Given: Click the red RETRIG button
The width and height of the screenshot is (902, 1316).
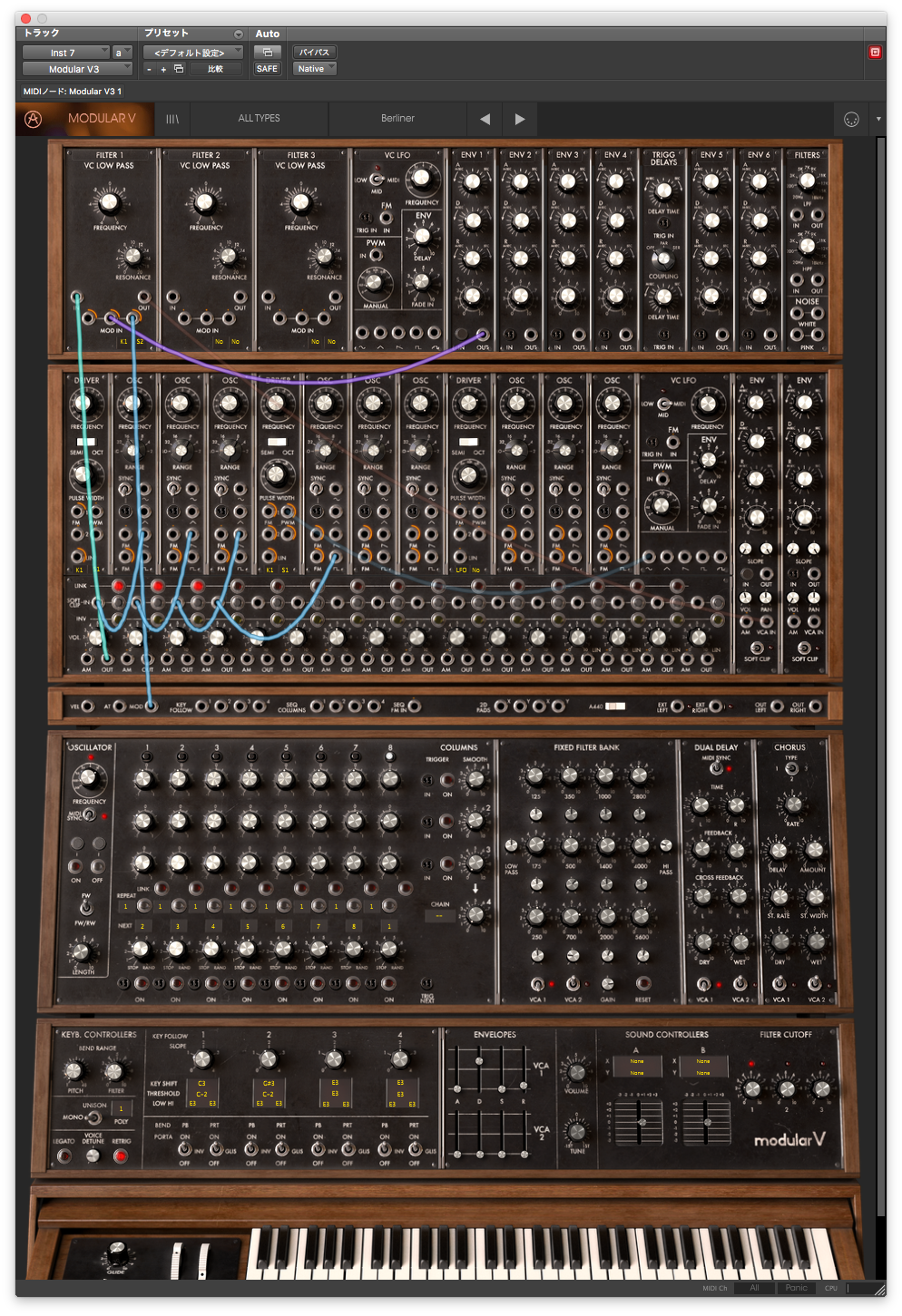Looking at the screenshot, I should (x=121, y=1155).
